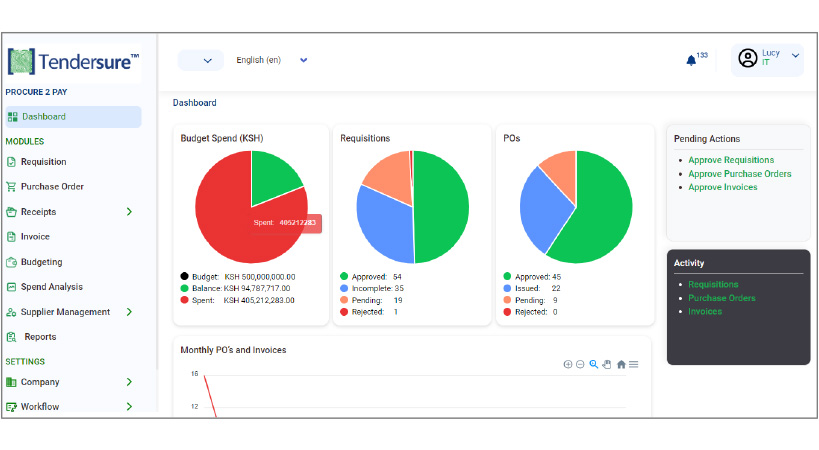Viewport: 819px width, 450px height.
Task: Open the English language dropdown
Action: pos(271,60)
